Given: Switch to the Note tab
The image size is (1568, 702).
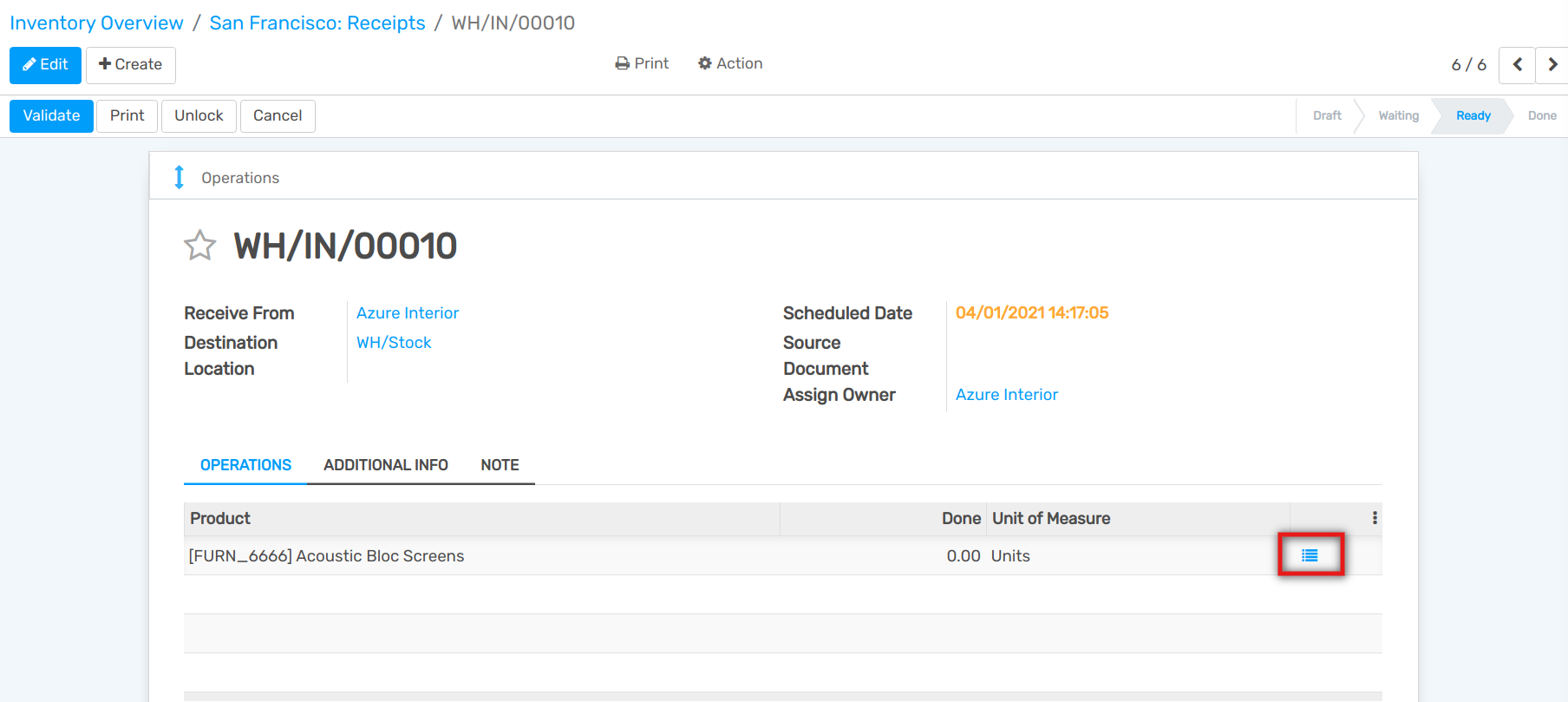Looking at the screenshot, I should coord(500,465).
